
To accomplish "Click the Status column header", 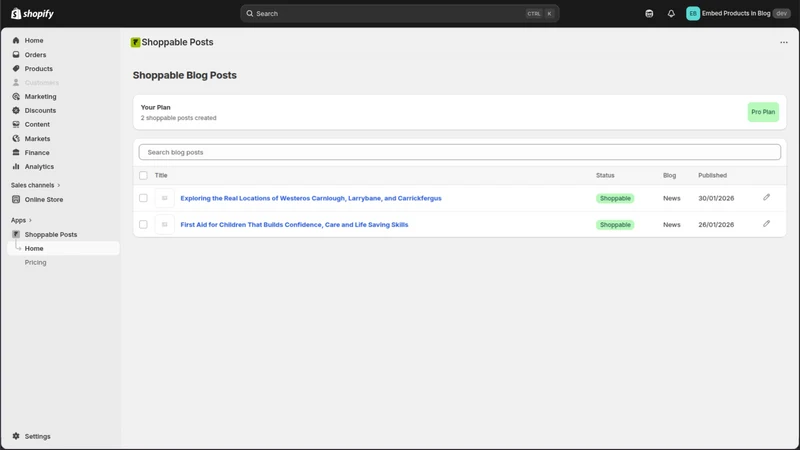I will [x=605, y=176].
